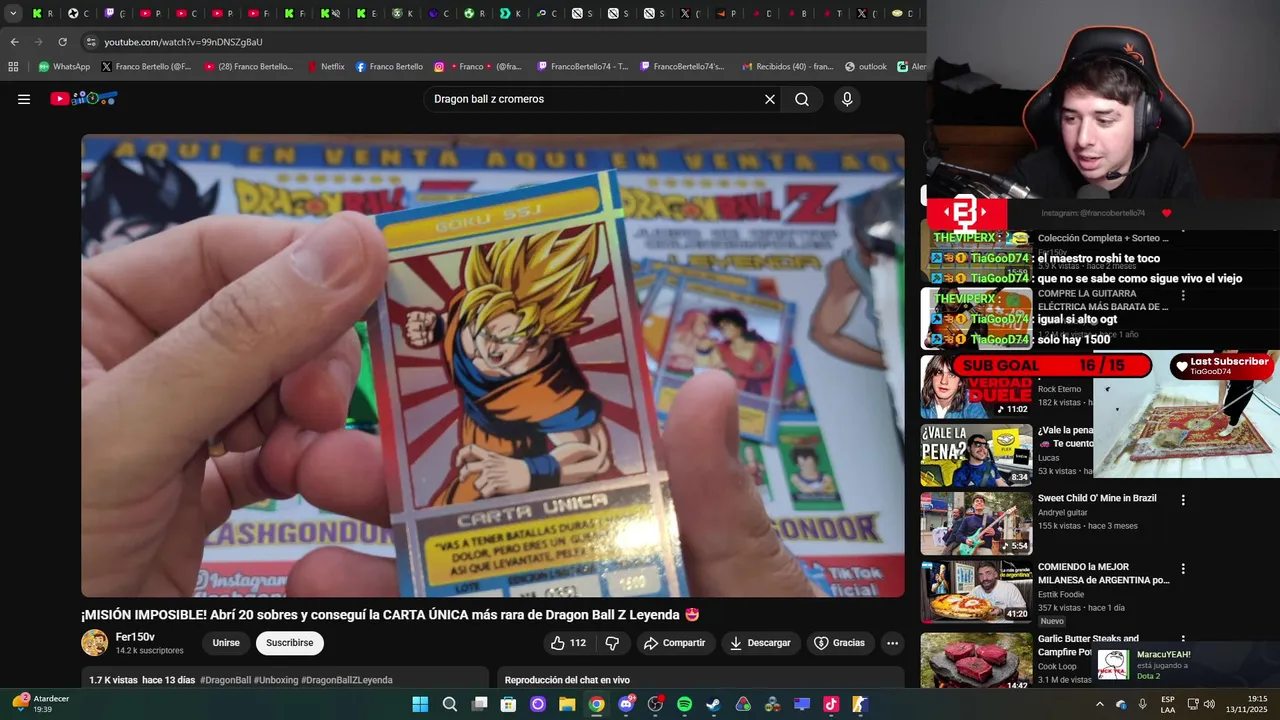Go back using browser back arrow

[14, 42]
